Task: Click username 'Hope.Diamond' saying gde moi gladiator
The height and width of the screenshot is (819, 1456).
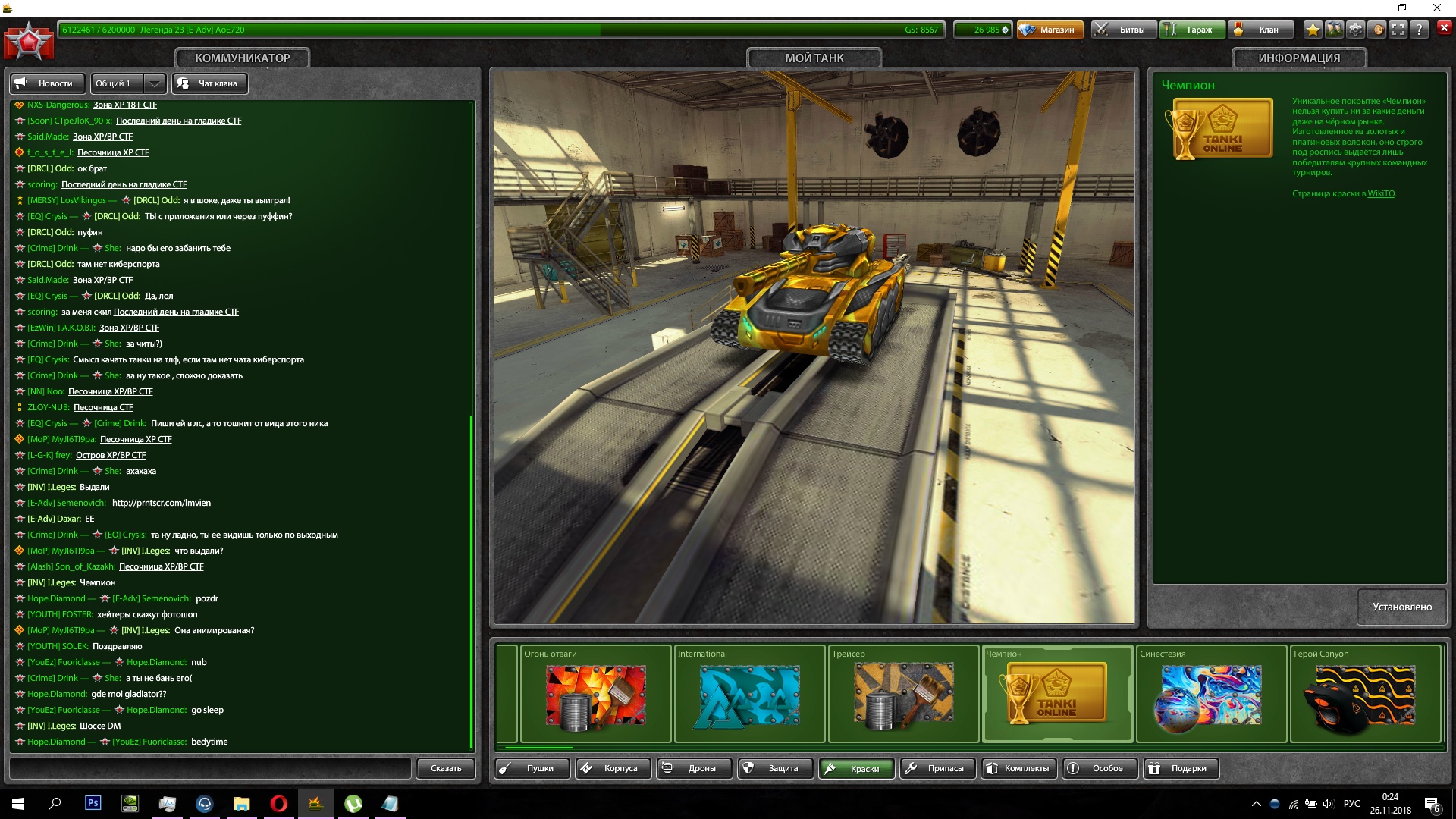Action: (57, 694)
